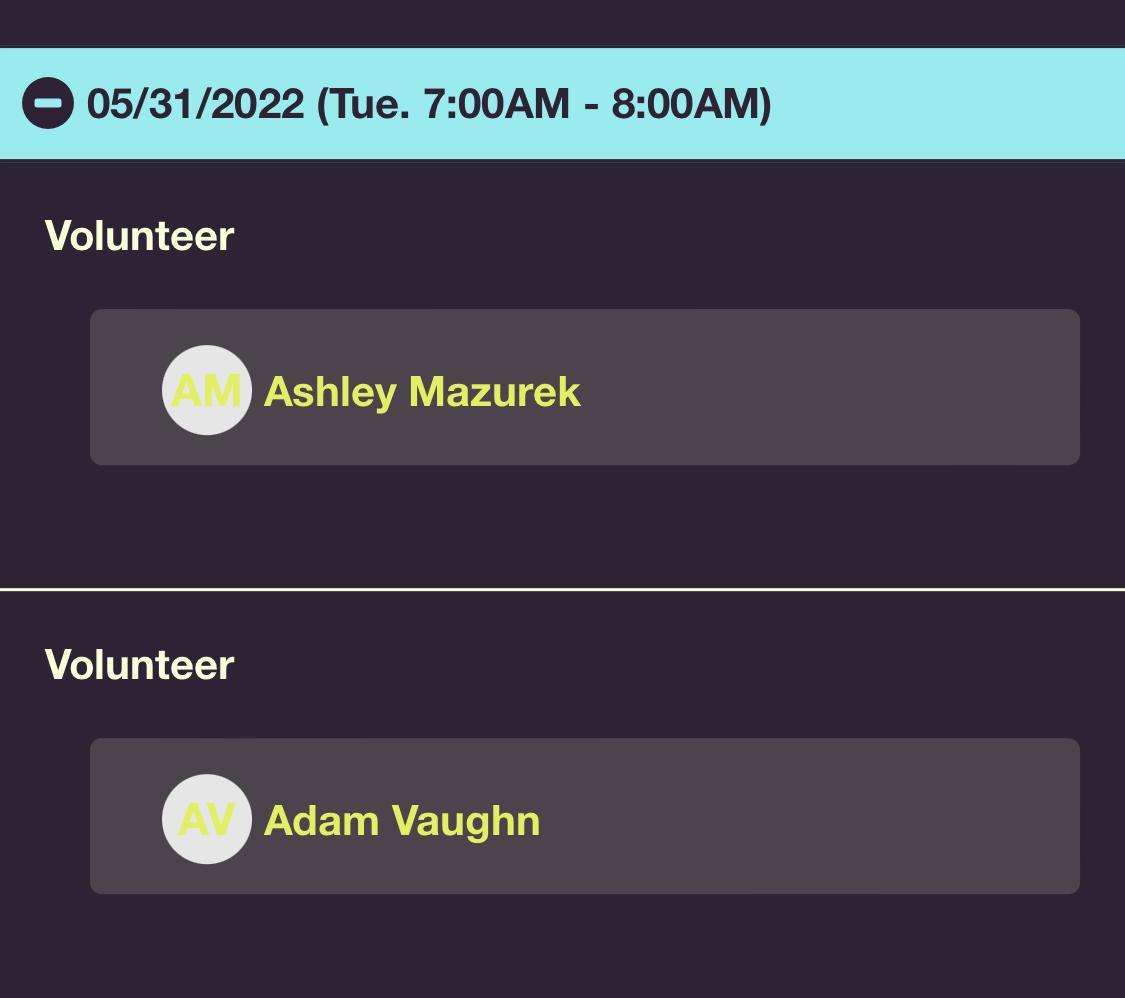This screenshot has width=1125, height=998.
Task: Click the Volunteer heading above Adam Vaughn
Action: tap(139, 665)
